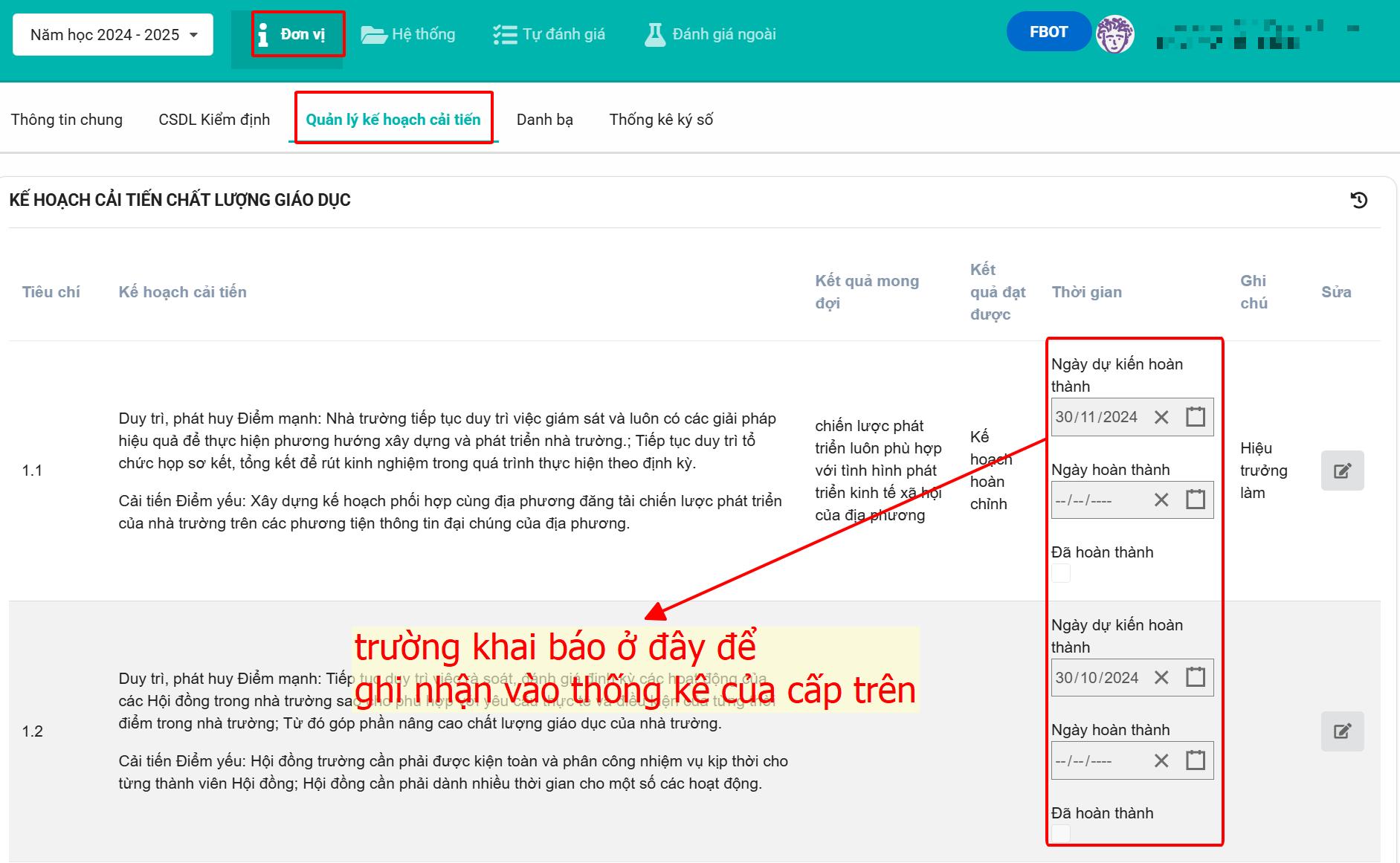Clear the 30/11/2024 expected completion date

(1161, 417)
